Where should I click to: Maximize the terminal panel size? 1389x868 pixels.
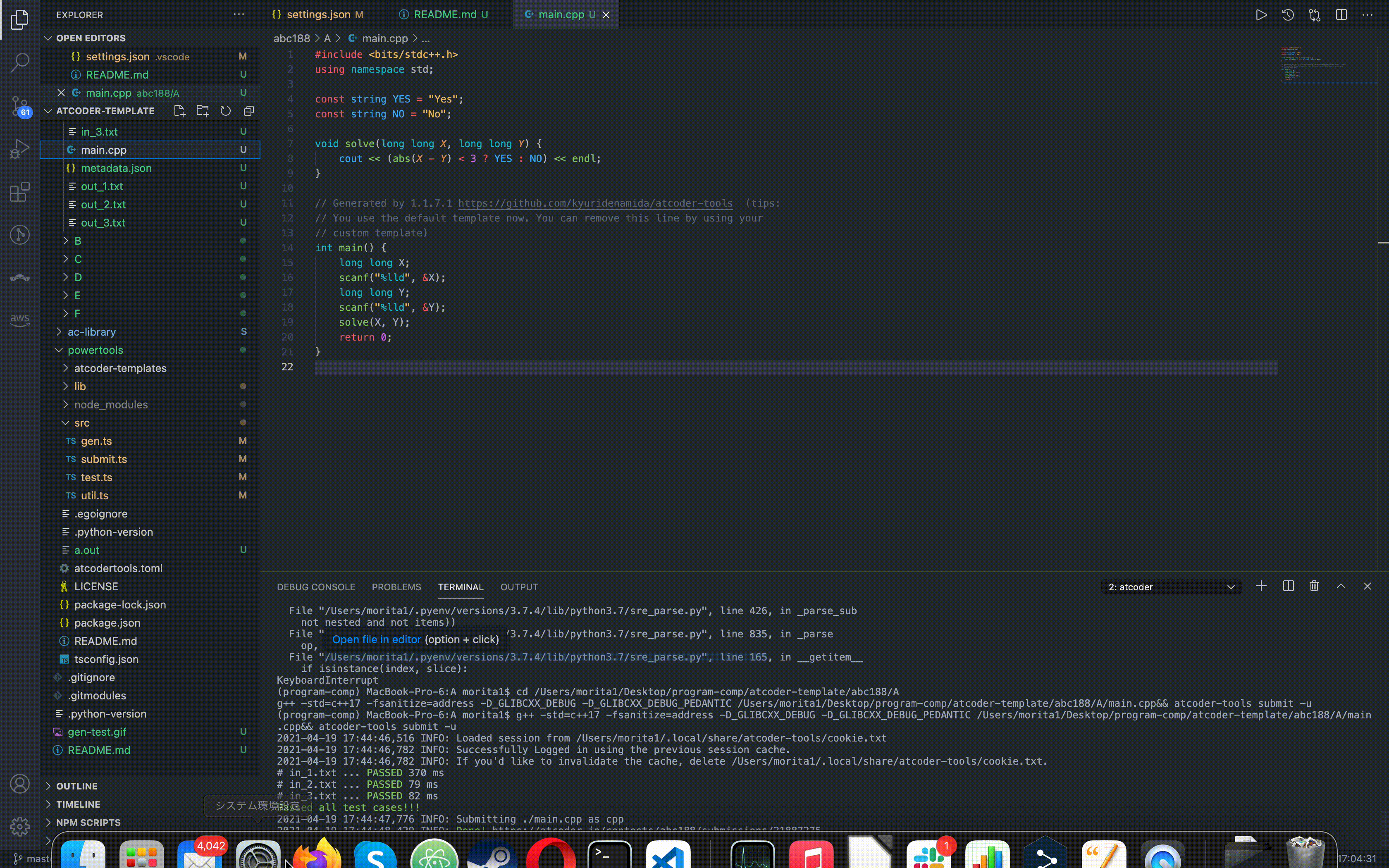point(1341,586)
